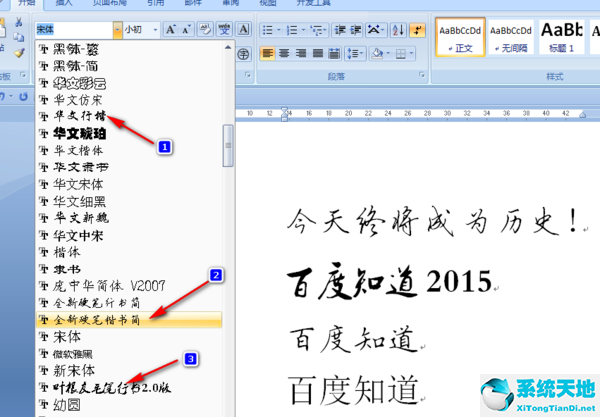
Task: Select font 华文彩云 in list
Action: 129,83
